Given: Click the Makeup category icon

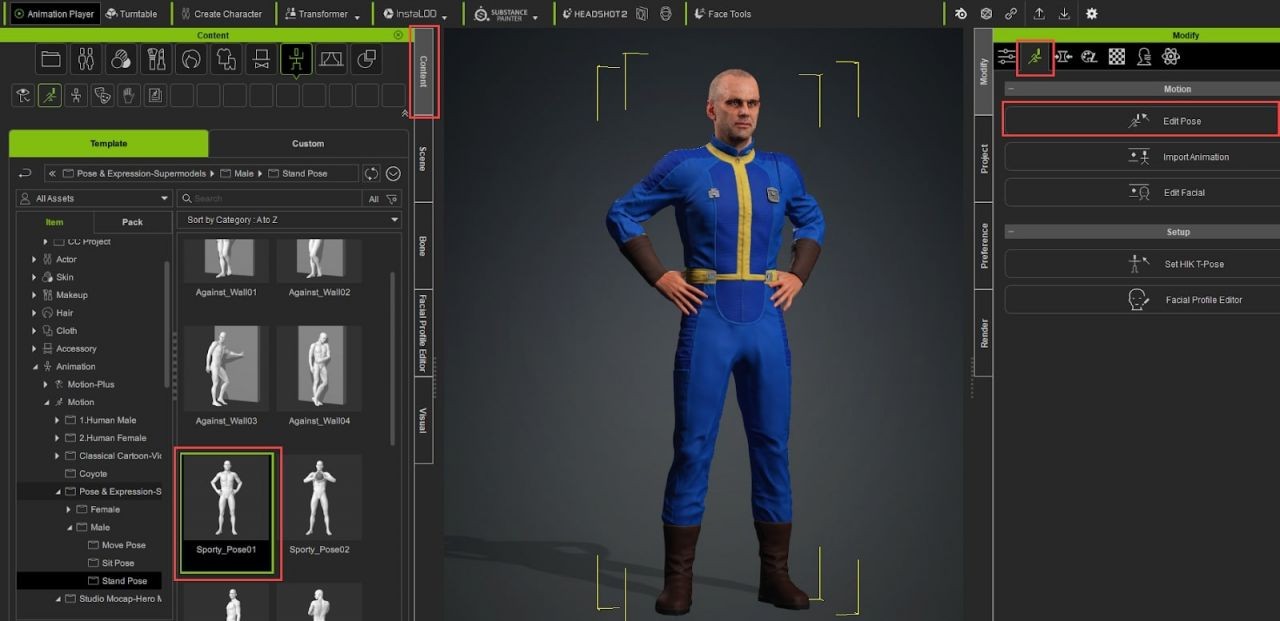Looking at the screenshot, I should 156,60.
